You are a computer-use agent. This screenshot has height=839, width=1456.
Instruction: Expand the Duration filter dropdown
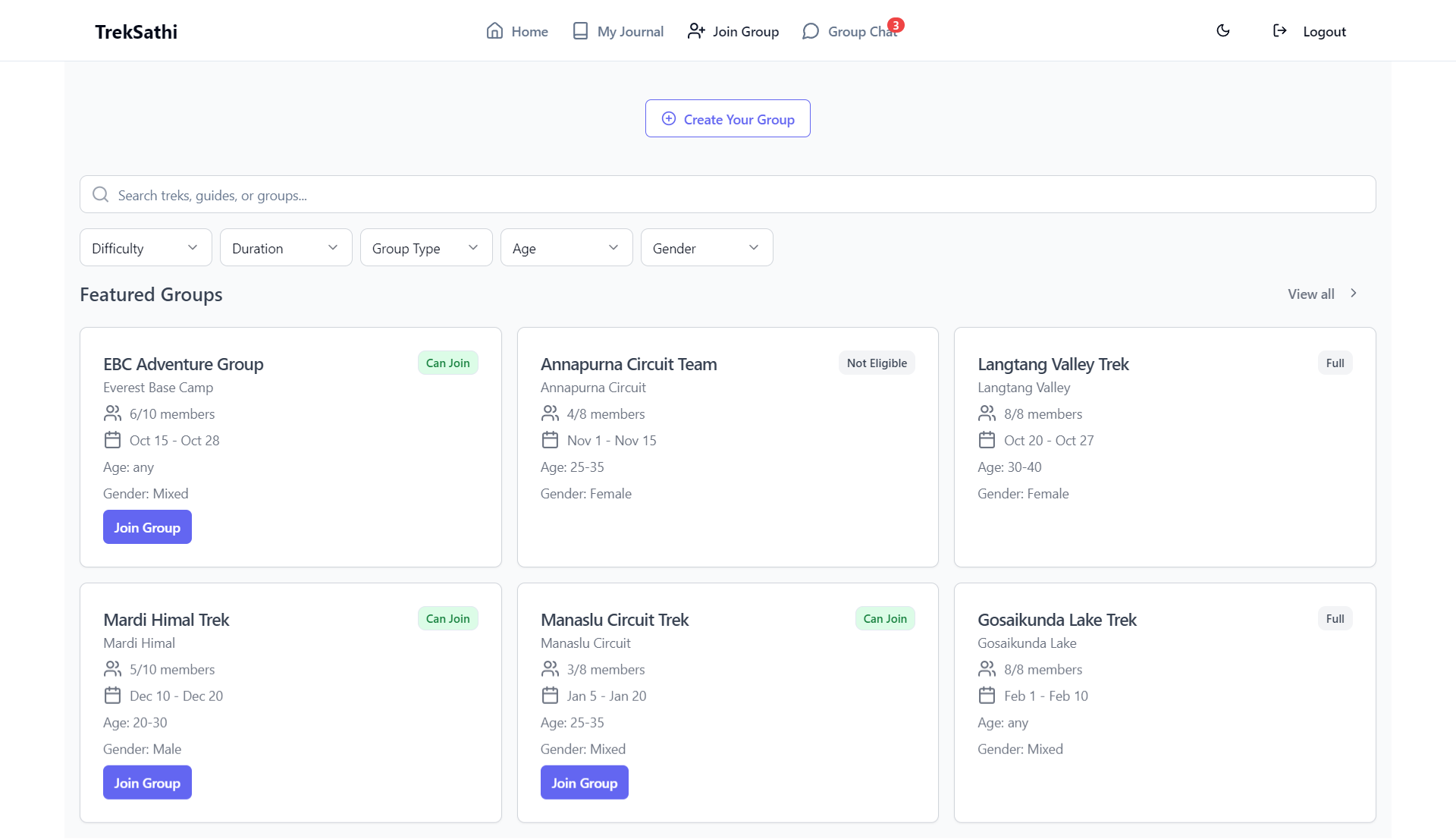(286, 248)
